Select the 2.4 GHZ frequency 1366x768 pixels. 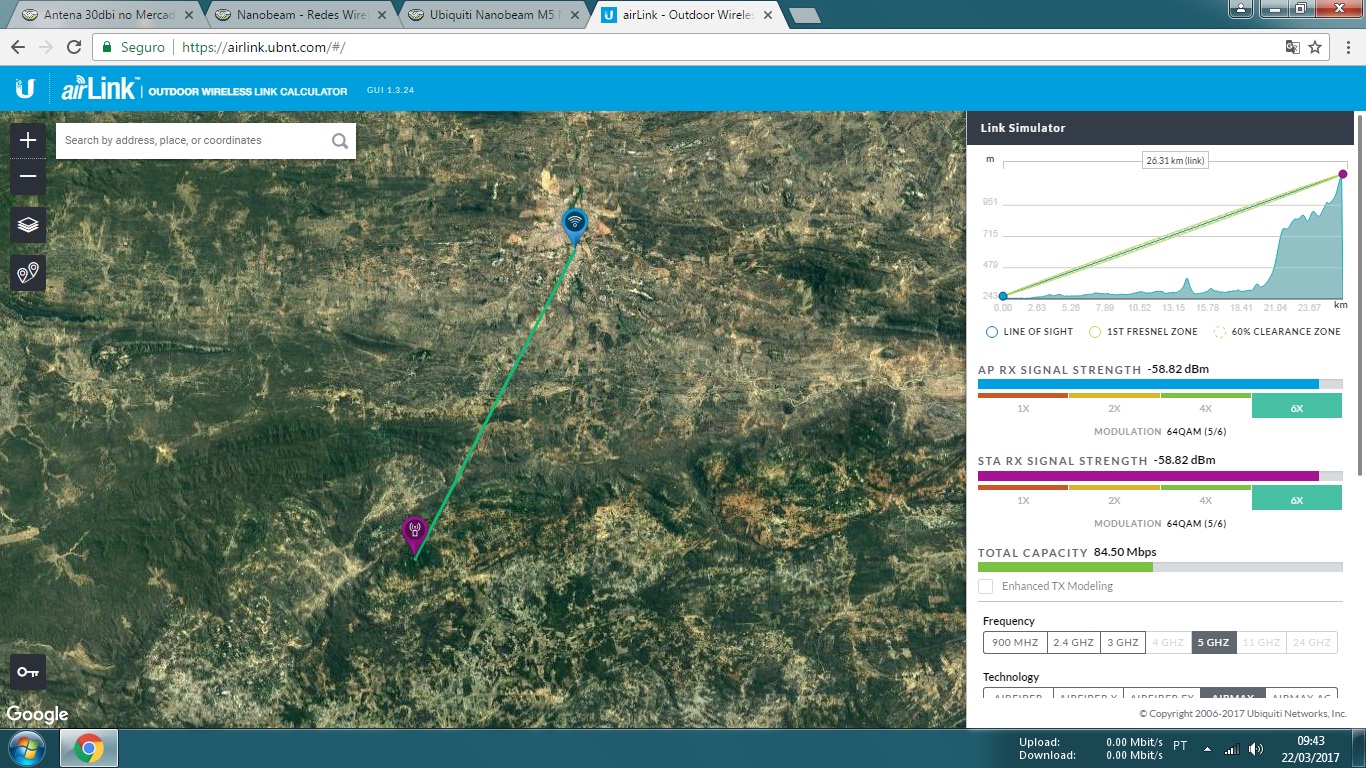(x=1073, y=642)
